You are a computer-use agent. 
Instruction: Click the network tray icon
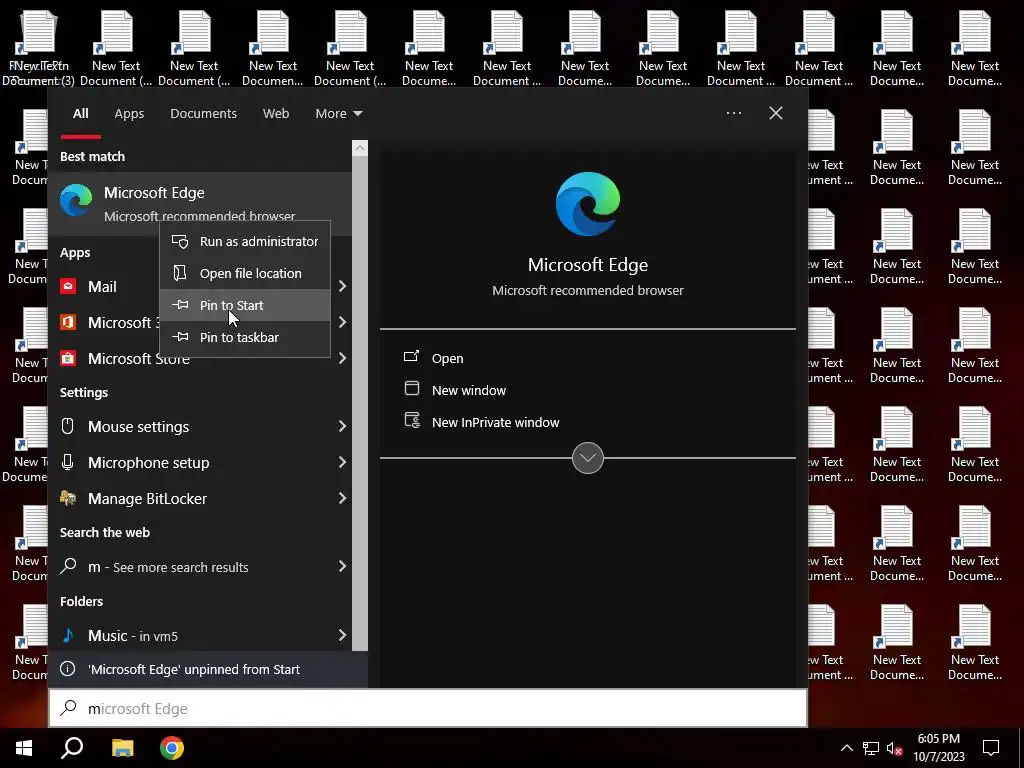click(x=871, y=748)
